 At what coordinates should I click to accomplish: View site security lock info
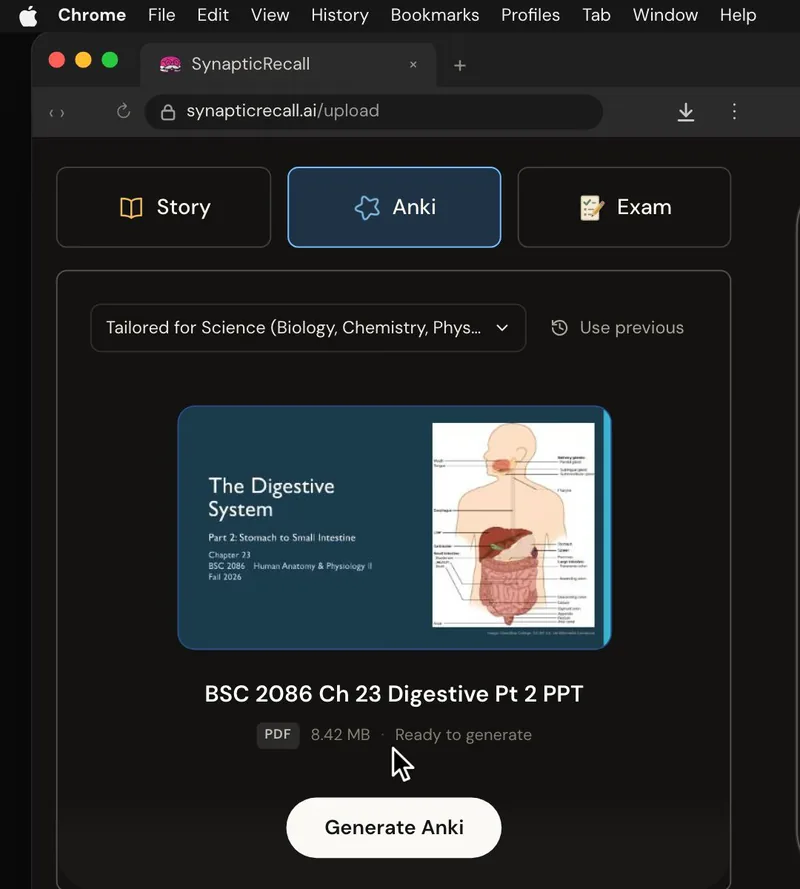168,112
